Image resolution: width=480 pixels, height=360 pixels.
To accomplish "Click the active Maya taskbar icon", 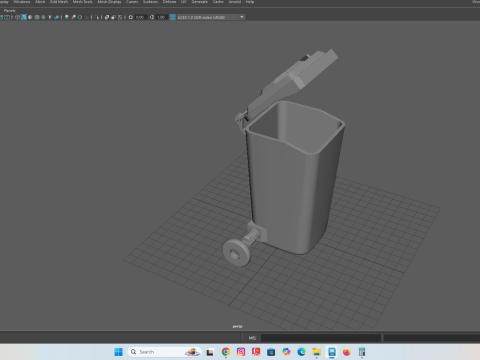I will tap(332, 352).
